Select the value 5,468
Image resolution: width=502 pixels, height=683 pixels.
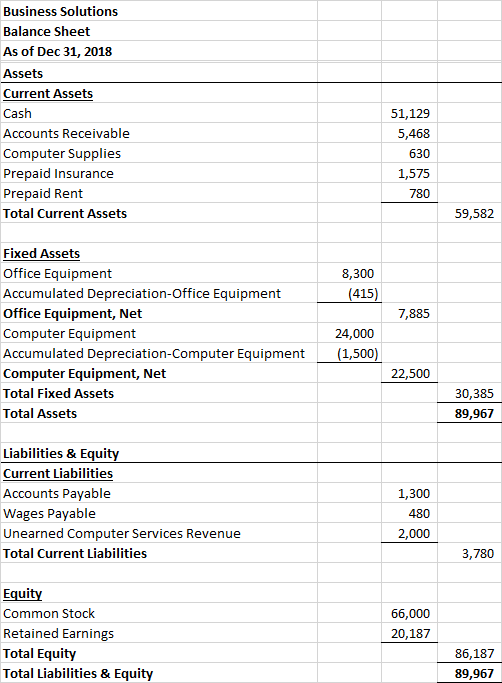pyautogui.click(x=414, y=133)
